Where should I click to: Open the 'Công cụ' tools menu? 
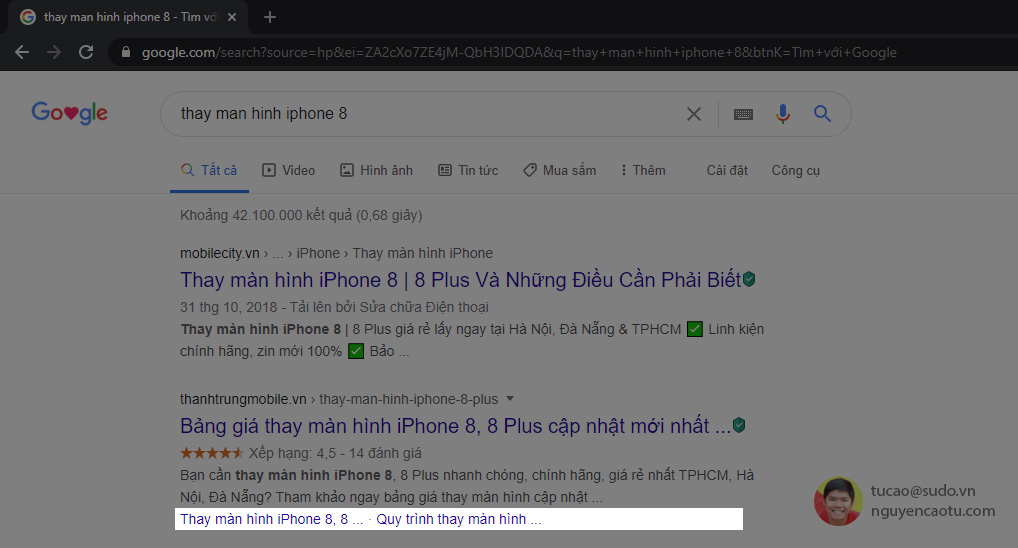tap(795, 170)
